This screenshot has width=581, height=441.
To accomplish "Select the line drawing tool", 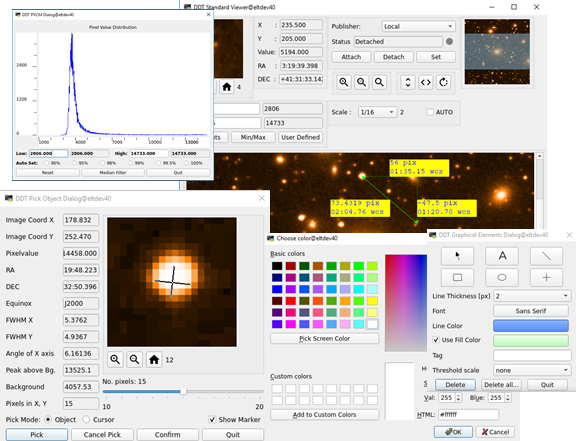I will pyautogui.click(x=546, y=256).
